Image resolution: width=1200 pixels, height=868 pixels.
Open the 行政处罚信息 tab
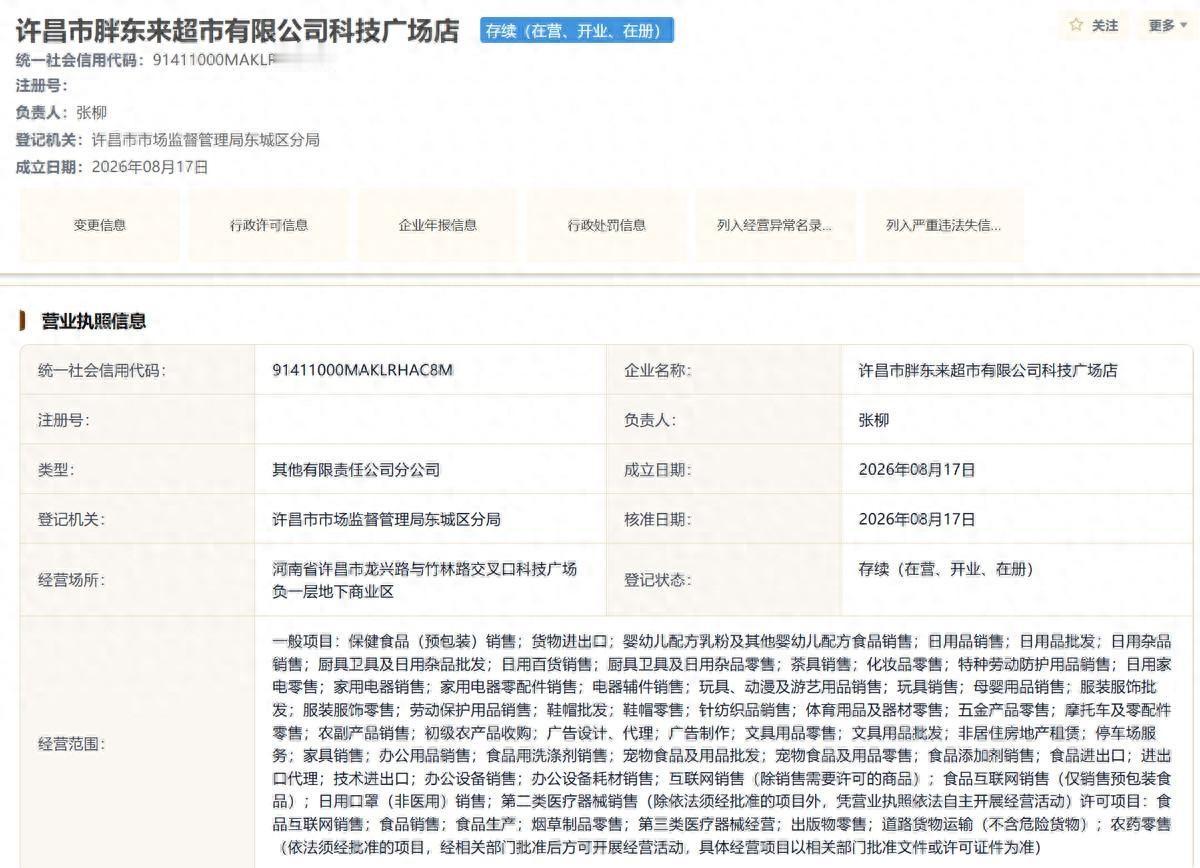(607, 225)
